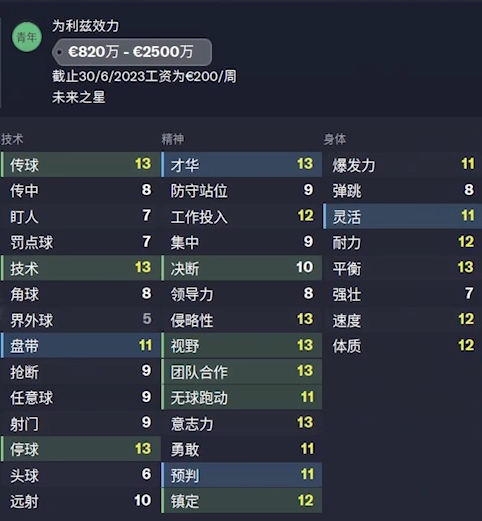Select the 团队合作 attribute row
Image resolution: width=482 pixels, height=521 pixels.
[x=242, y=371]
